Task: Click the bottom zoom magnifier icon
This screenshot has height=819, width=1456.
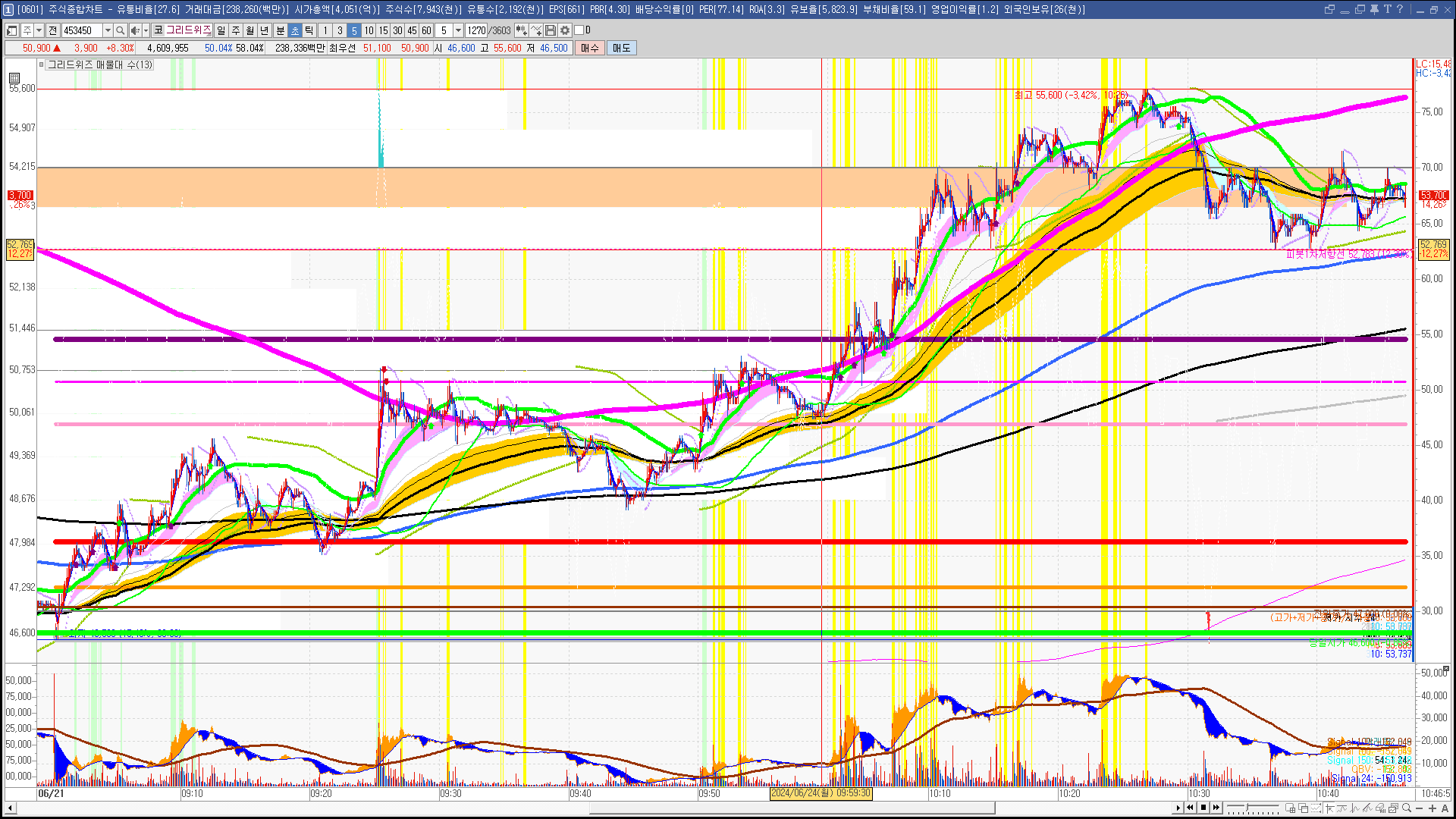Action: coord(1407,808)
